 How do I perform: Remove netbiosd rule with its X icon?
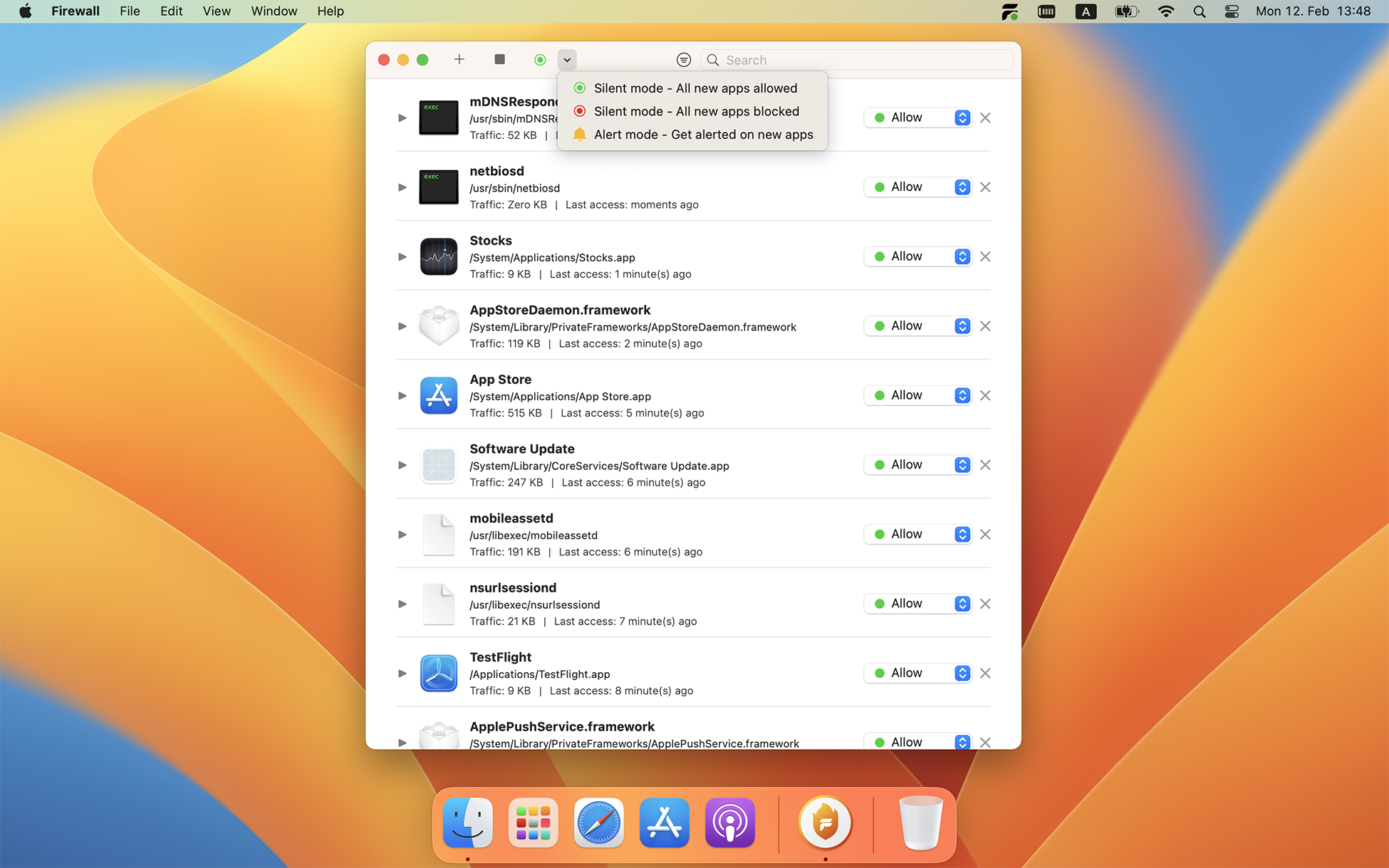tap(985, 187)
